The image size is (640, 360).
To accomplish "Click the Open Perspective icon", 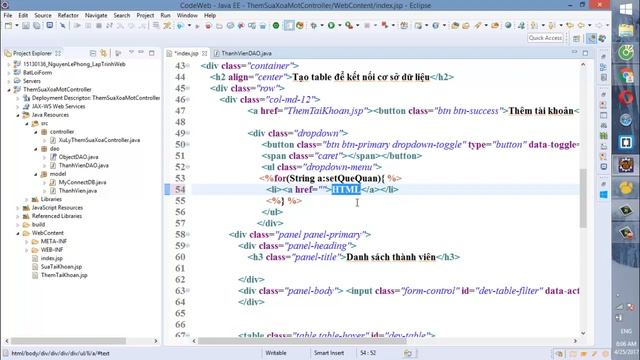I will (x=577, y=38).
